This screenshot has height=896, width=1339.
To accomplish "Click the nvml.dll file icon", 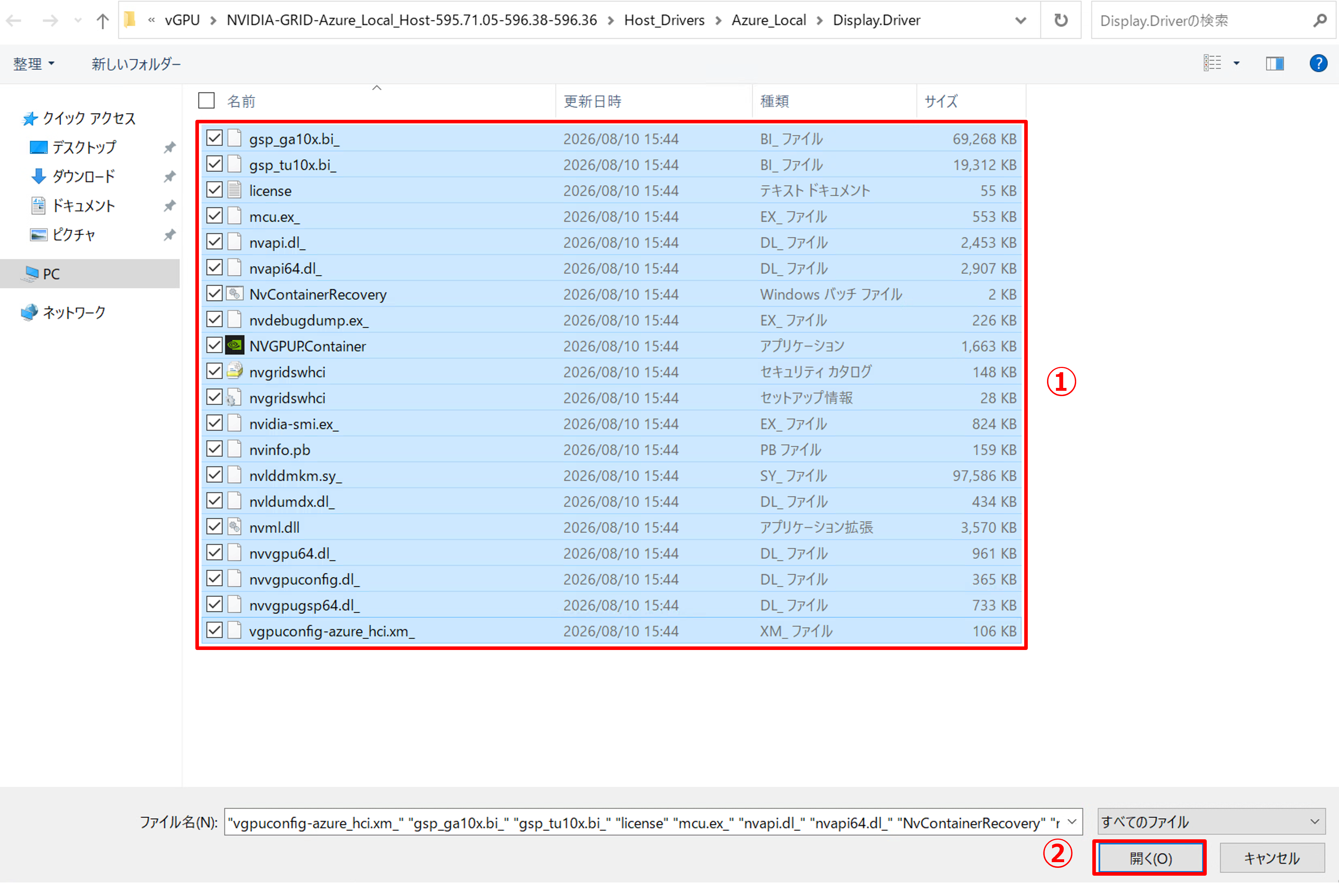I will click(235, 527).
